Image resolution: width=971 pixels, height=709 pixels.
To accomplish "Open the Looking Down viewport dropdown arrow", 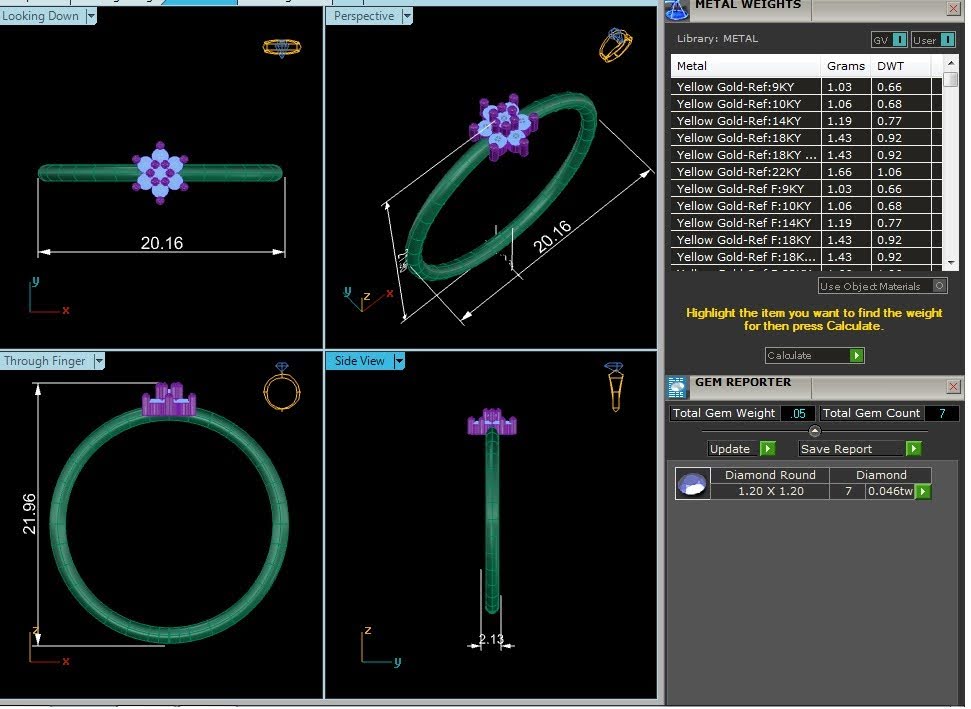I will tap(91, 16).
